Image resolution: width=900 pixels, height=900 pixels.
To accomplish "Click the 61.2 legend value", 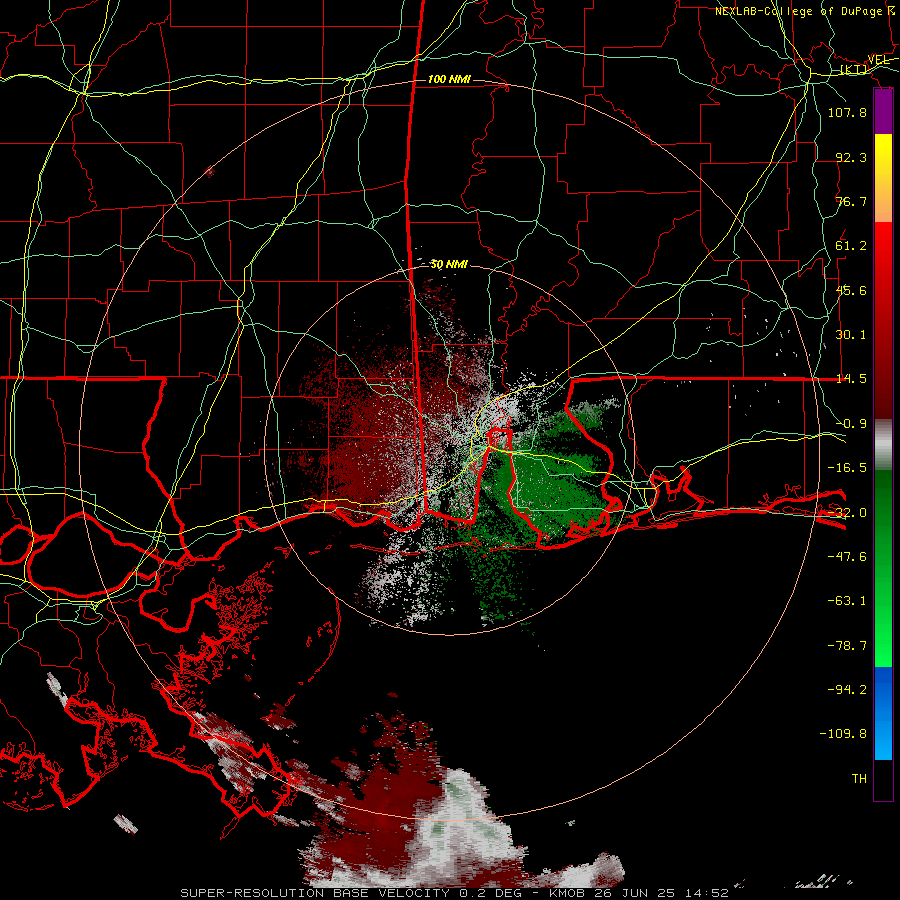I will [851, 246].
